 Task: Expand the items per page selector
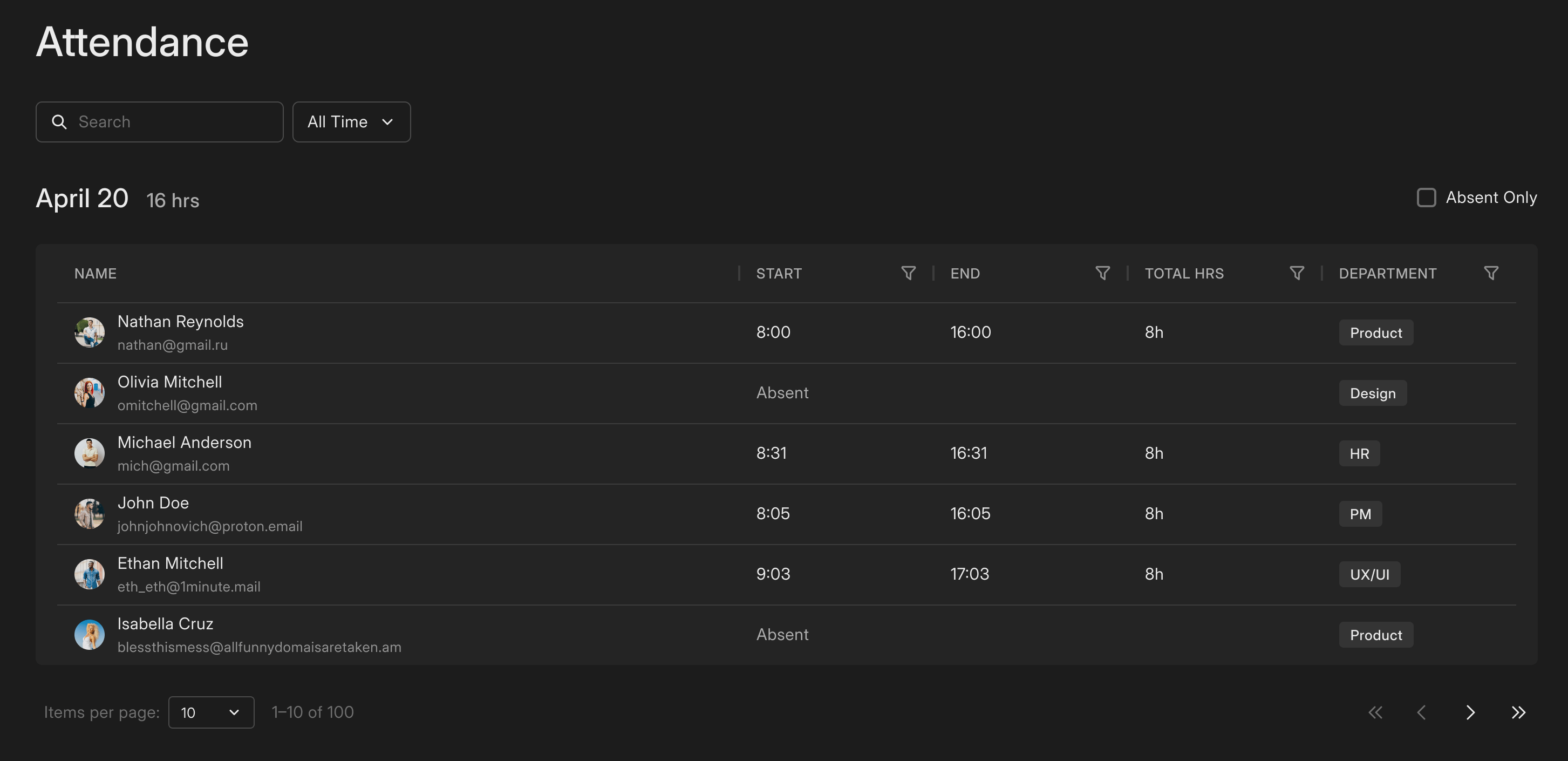210,712
